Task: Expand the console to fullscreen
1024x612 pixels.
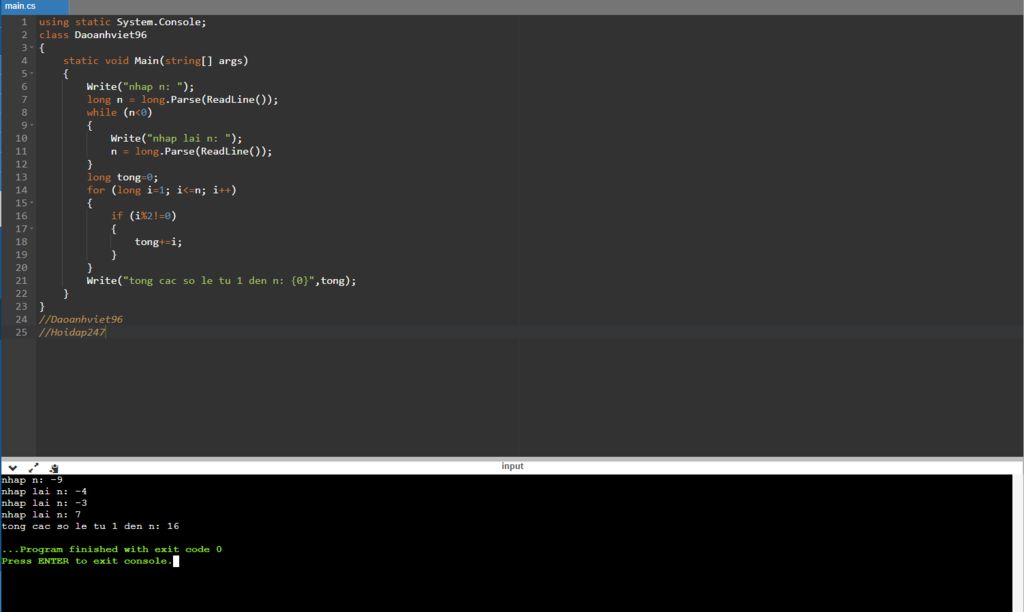Action: click(33, 468)
